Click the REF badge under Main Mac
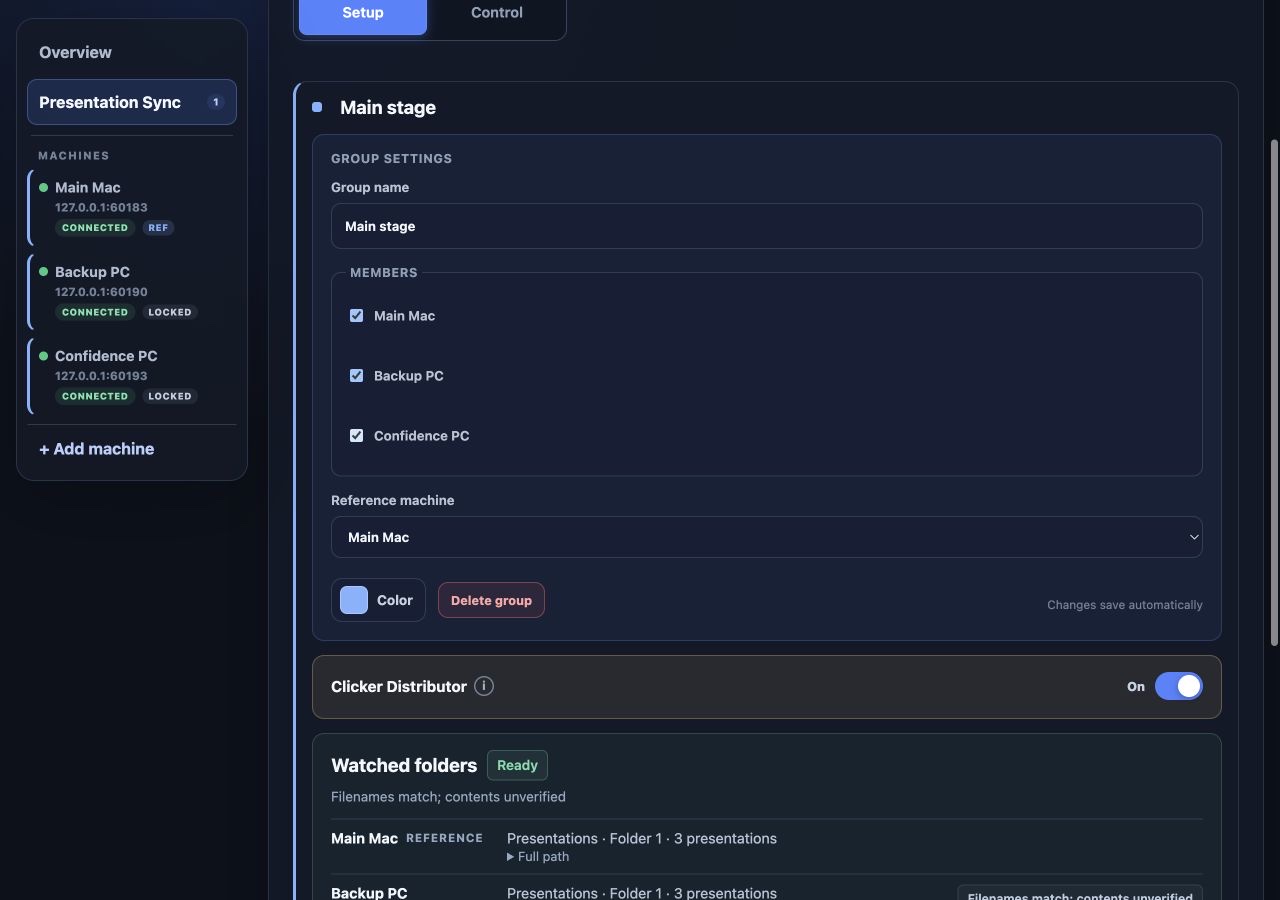Image resolution: width=1280 pixels, height=900 pixels. tap(158, 228)
